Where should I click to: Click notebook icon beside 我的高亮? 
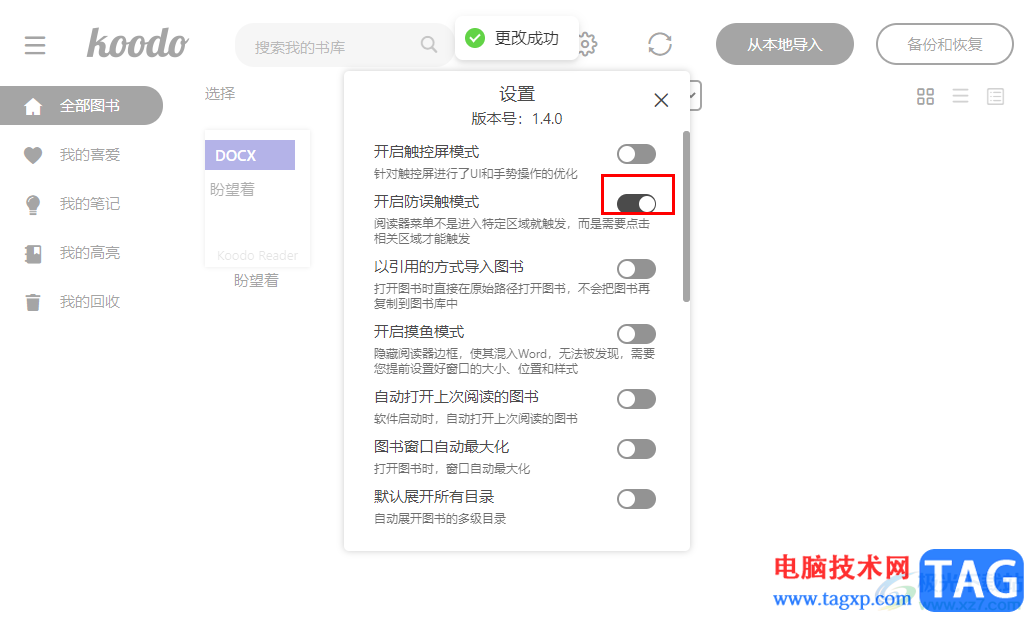point(32,253)
